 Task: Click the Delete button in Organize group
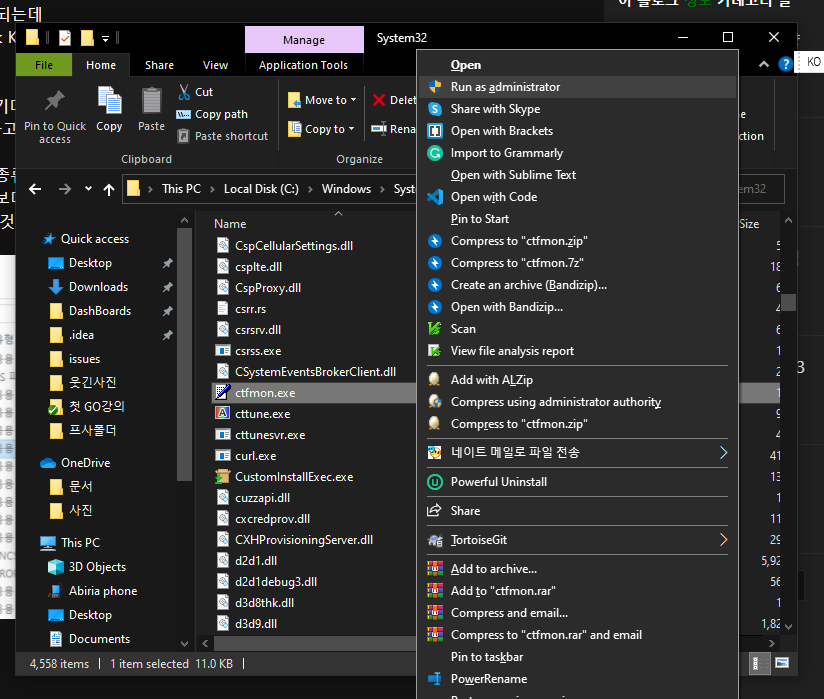point(394,100)
